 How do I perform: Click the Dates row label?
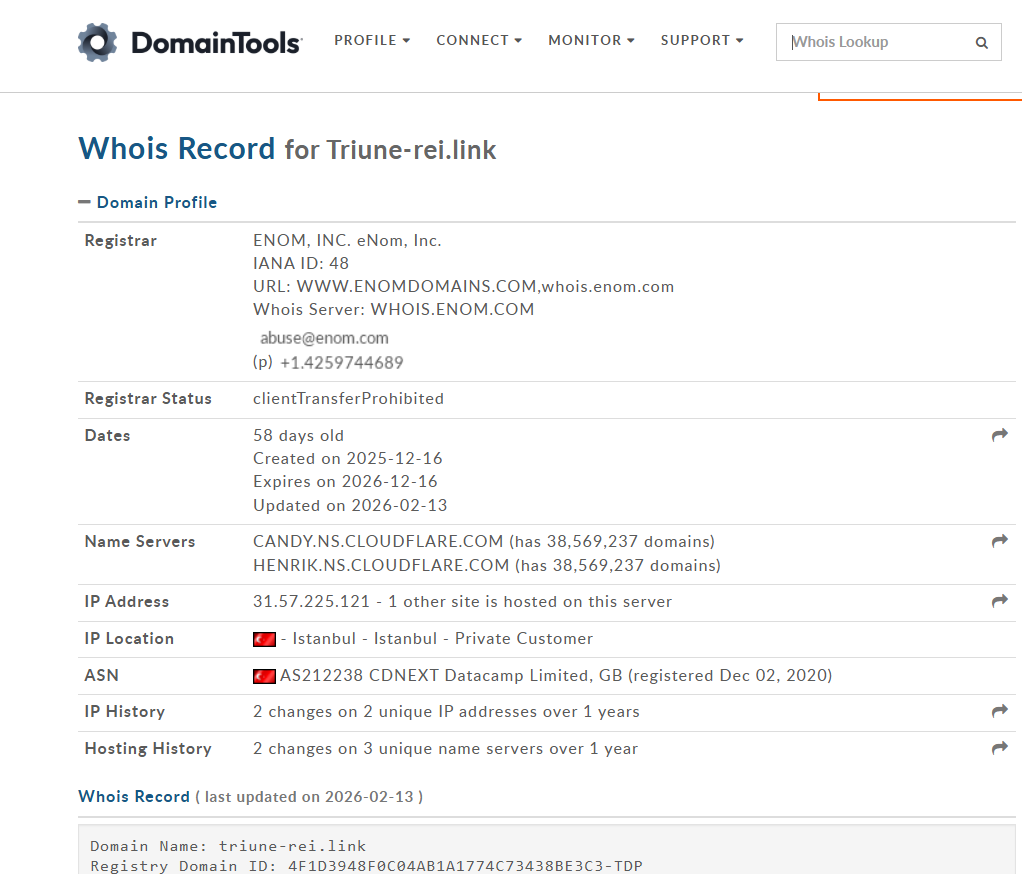click(x=108, y=435)
